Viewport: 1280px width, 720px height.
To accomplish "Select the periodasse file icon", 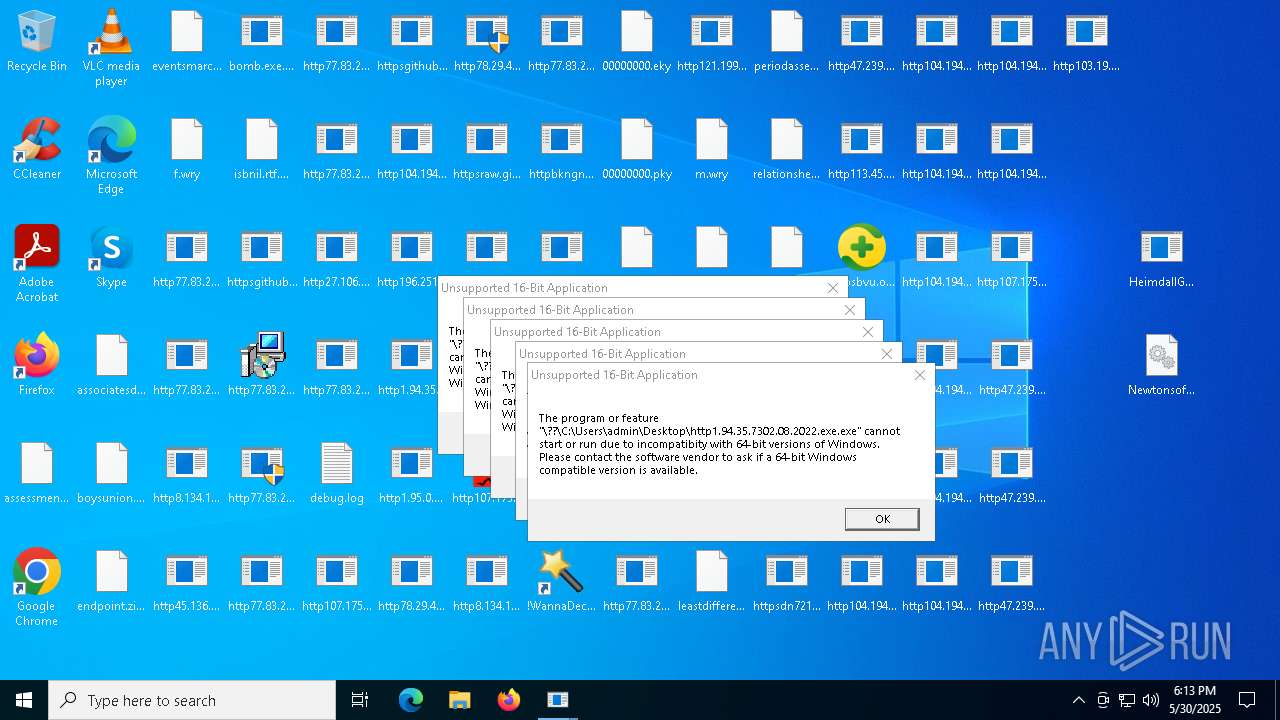I will (x=787, y=42).
